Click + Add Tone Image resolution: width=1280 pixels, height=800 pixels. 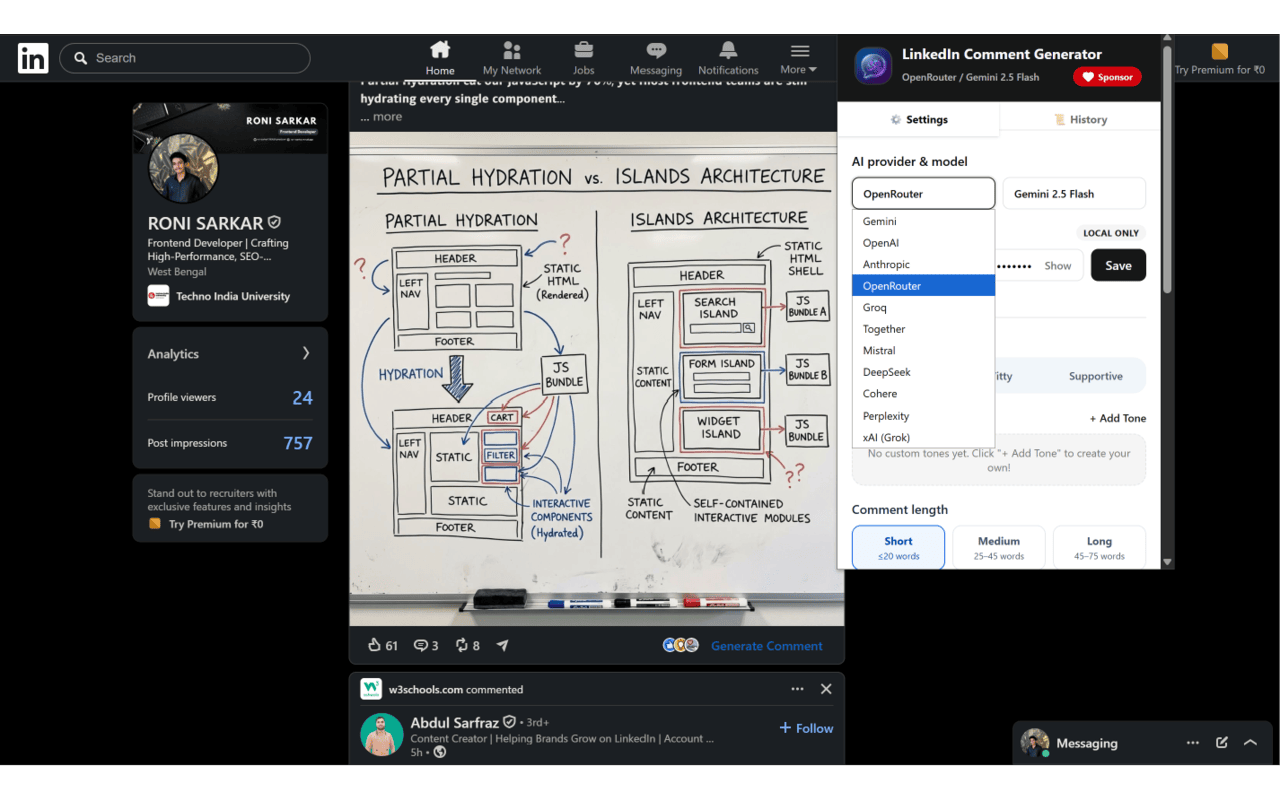[x=1118, y=418]
